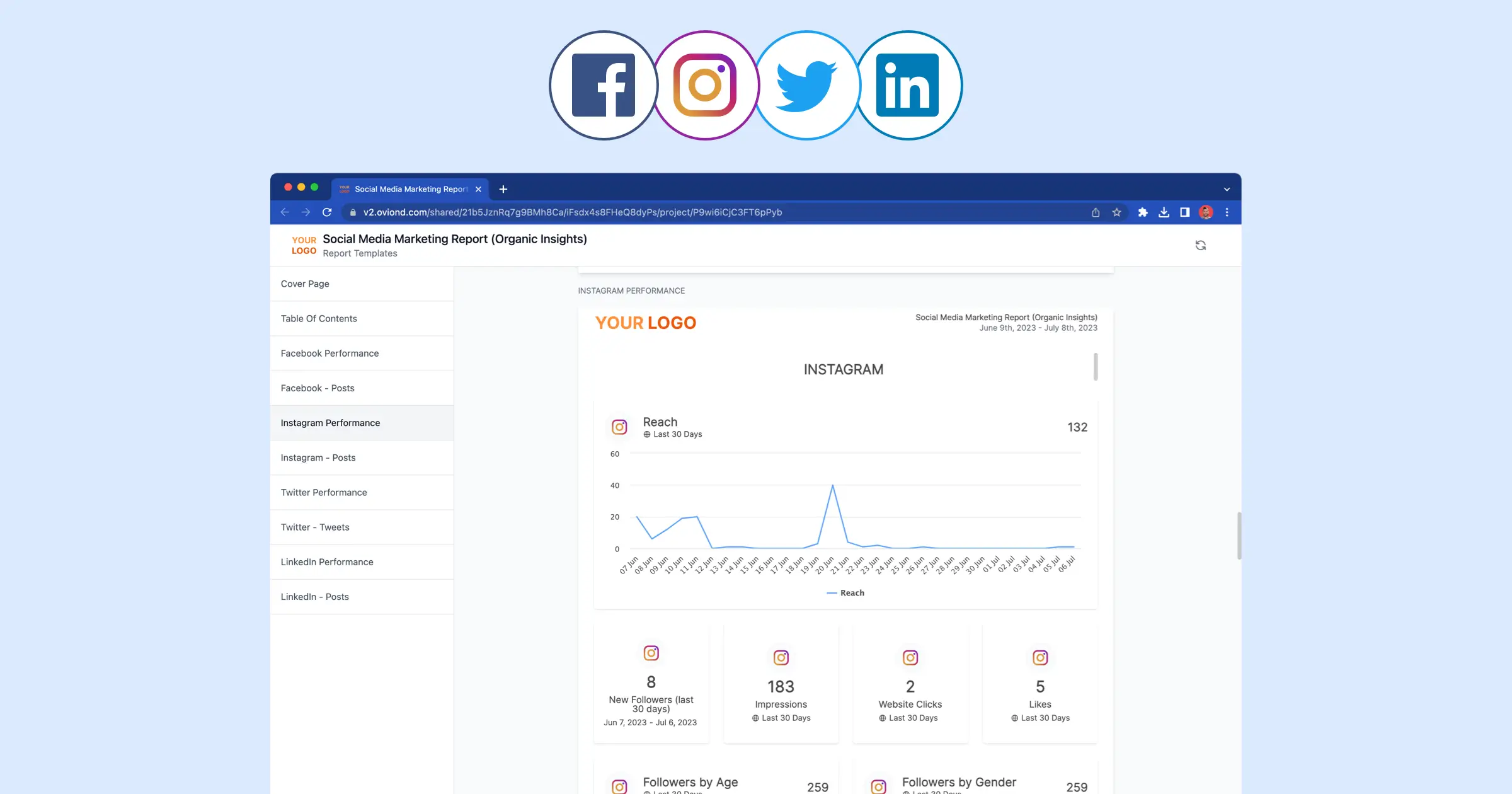Click the browser address bar URL

[x=572, y=212]
